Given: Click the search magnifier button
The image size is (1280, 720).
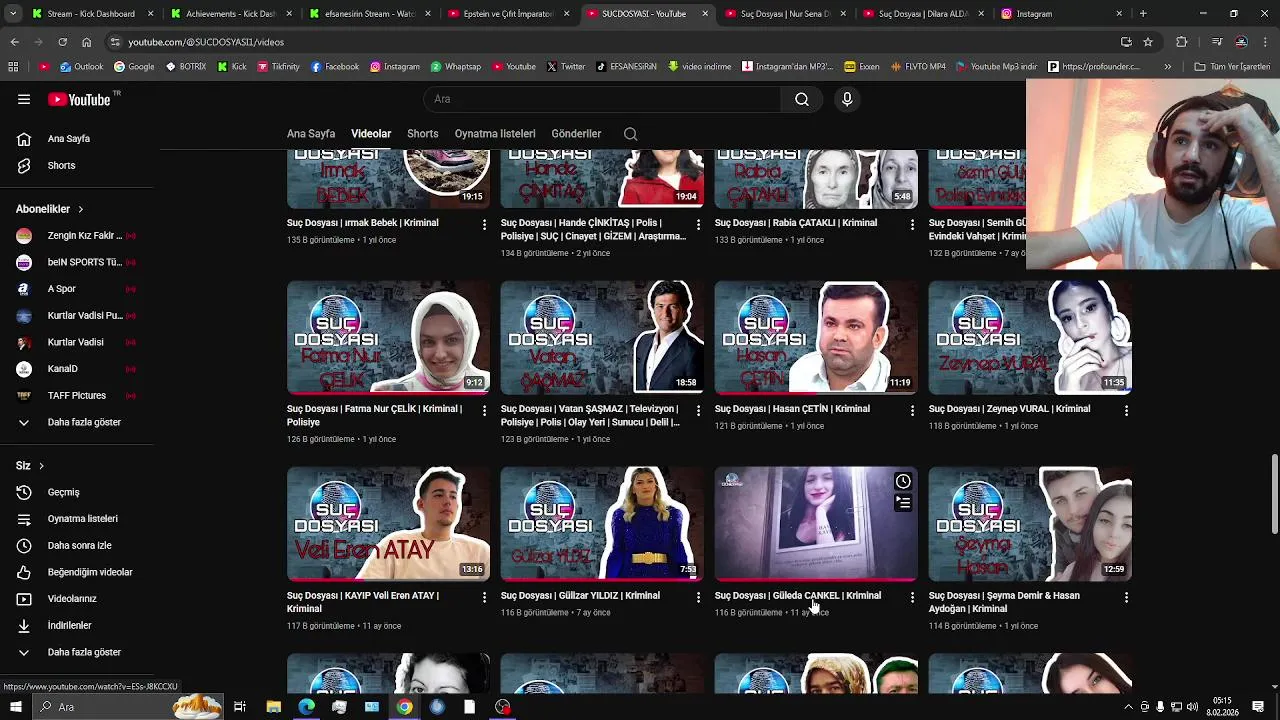Looking at the screenshot, I should [802, 99].
